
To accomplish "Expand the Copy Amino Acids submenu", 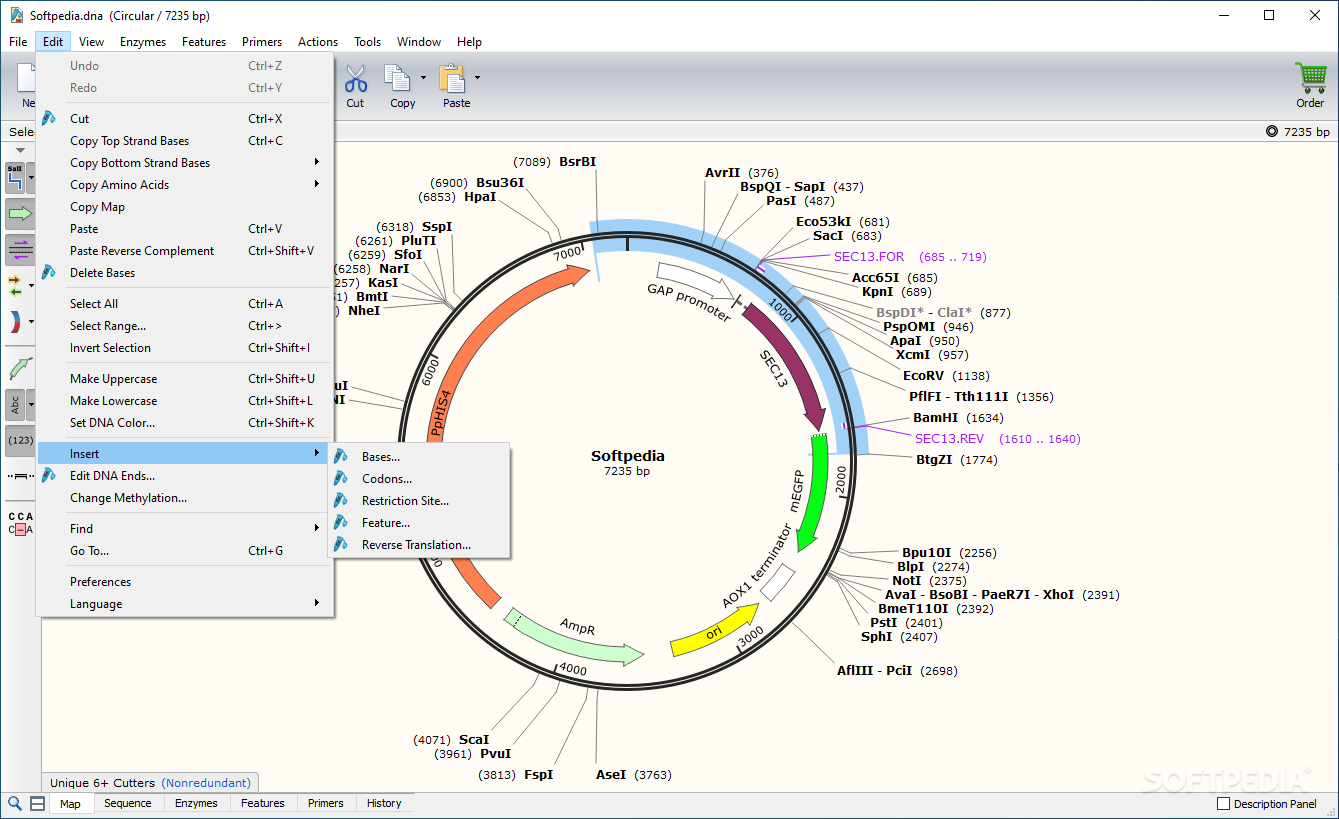I will click(182, 185).
